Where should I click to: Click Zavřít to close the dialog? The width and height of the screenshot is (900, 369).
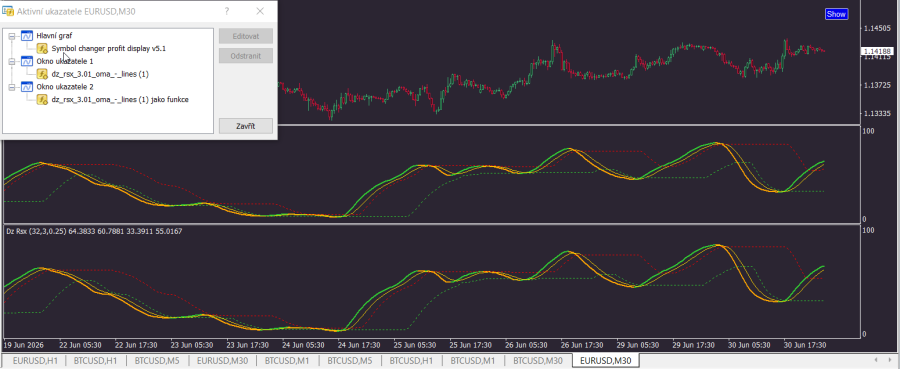246,126
